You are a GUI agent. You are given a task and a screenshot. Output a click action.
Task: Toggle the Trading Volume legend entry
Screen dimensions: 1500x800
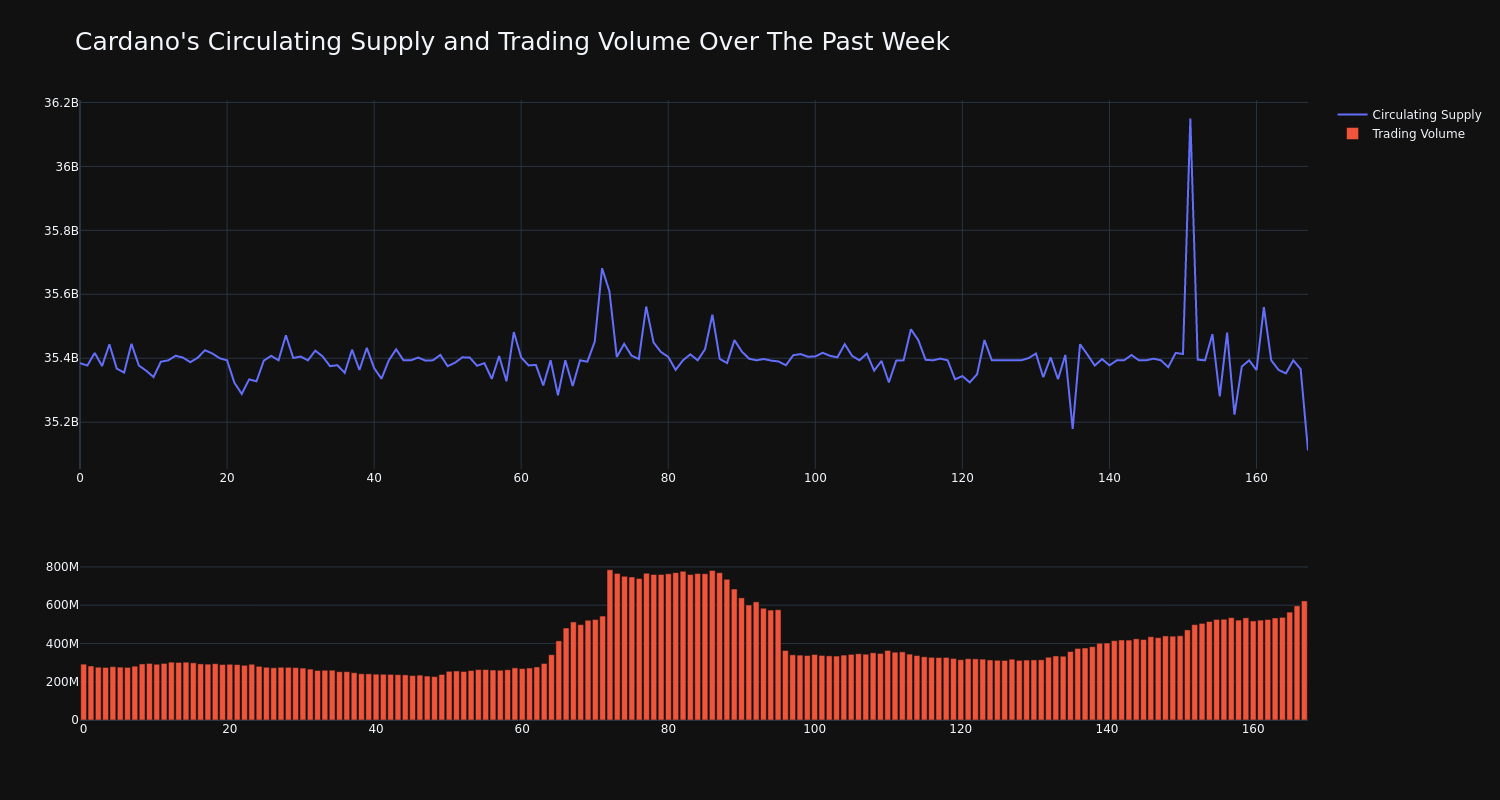[x=1405, y=134]
